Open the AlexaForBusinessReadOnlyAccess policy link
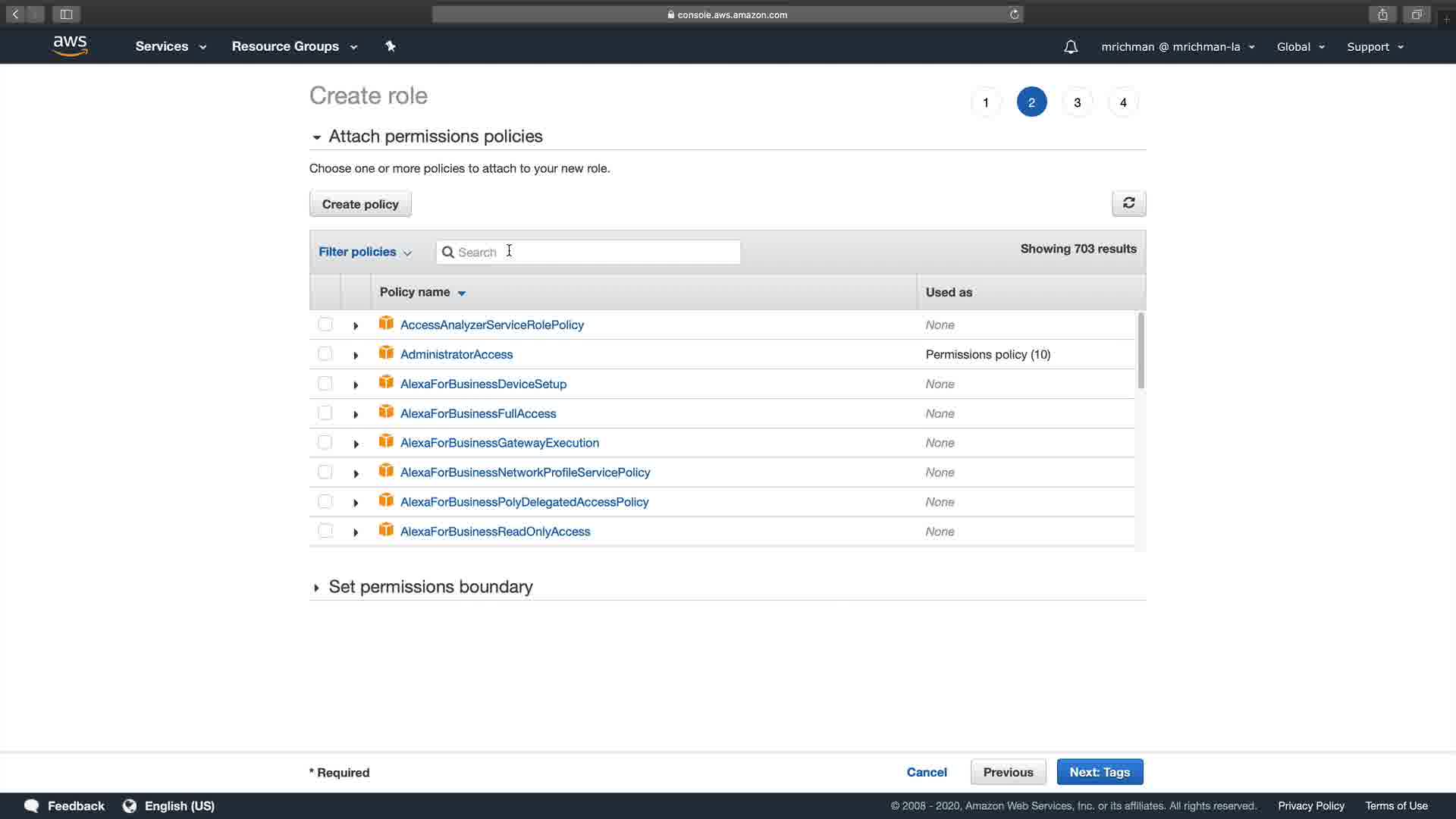Screen dimensions: 1456x819 [494, 532]
